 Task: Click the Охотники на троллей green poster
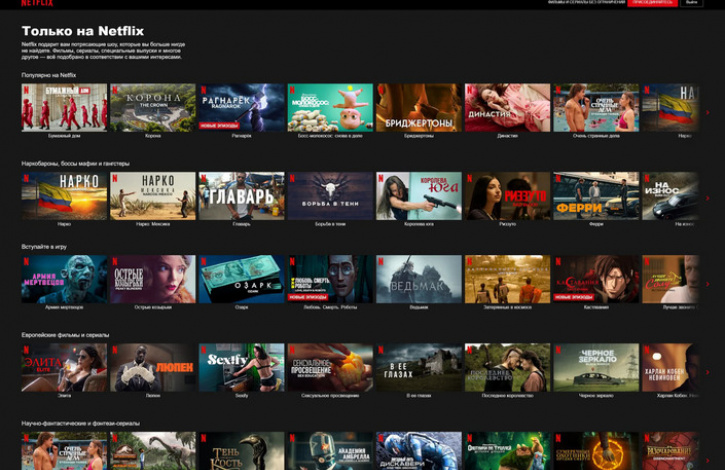coord(508,451)
